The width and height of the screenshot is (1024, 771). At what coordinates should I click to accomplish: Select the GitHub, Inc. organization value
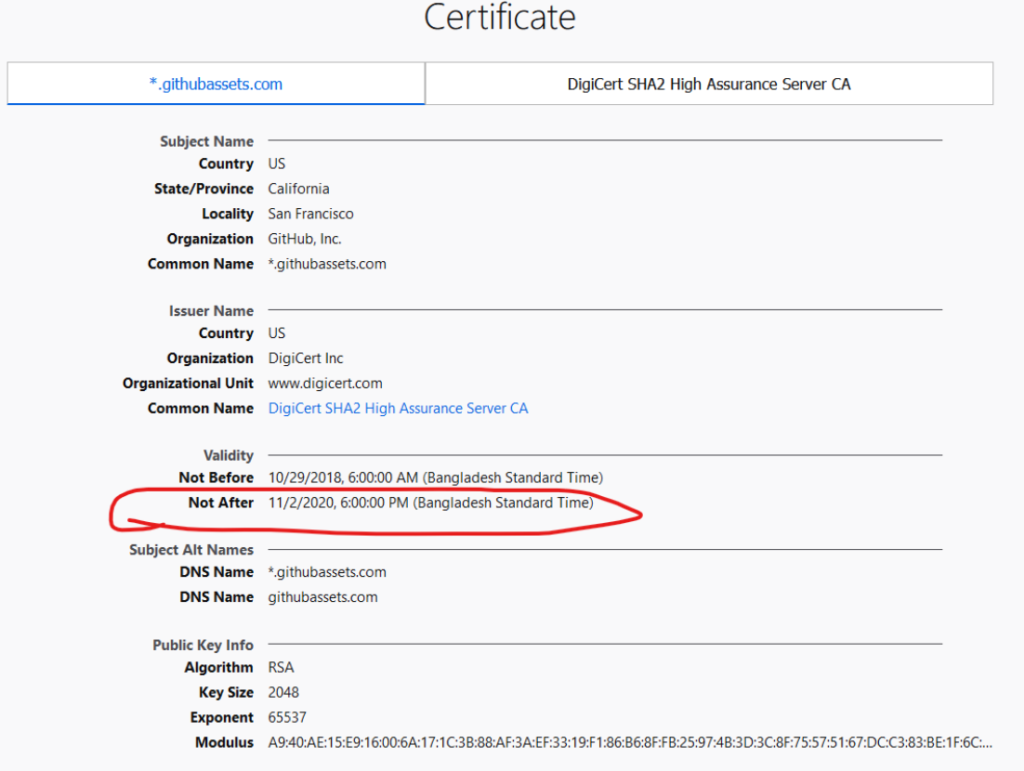pos(305,239)
